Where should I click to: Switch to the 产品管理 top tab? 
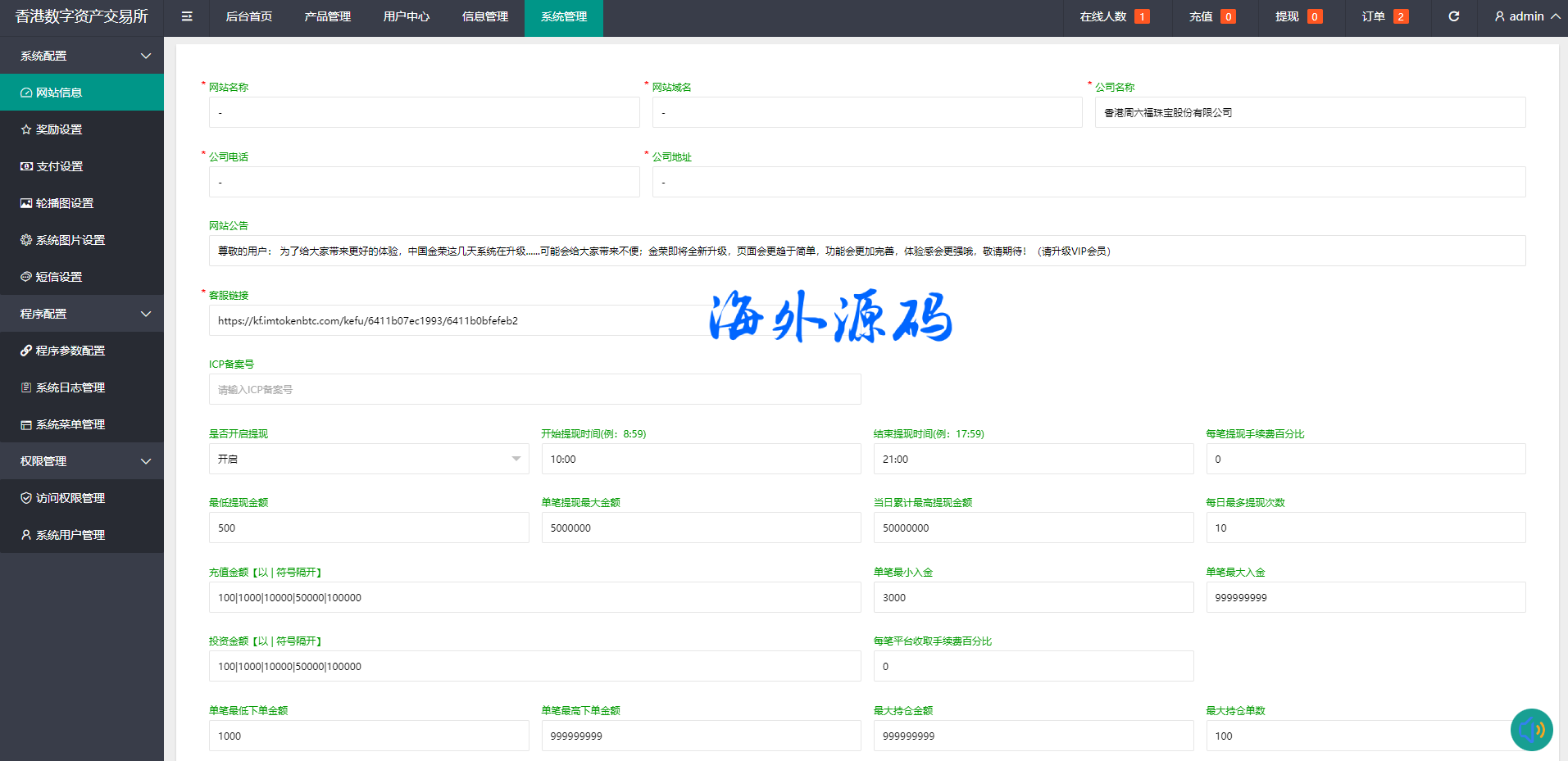pyautogui.click(x=327, y=16)
